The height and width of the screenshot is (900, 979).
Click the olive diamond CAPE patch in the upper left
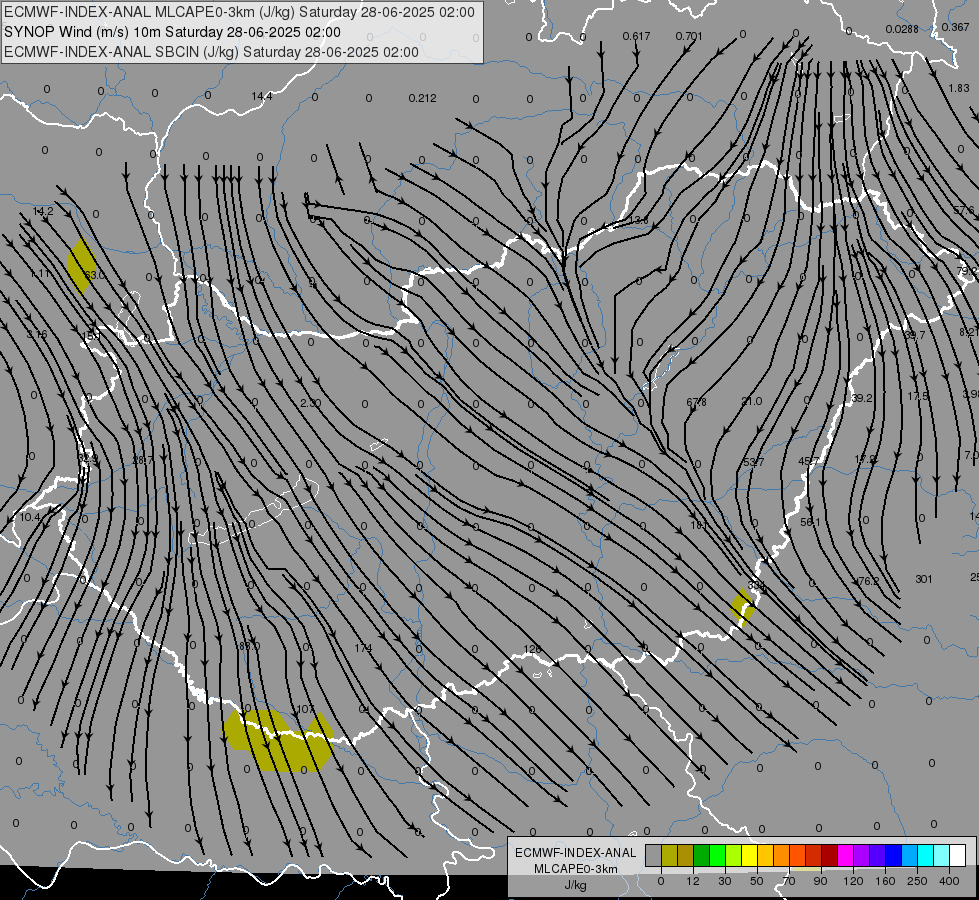tap(81, 265)
